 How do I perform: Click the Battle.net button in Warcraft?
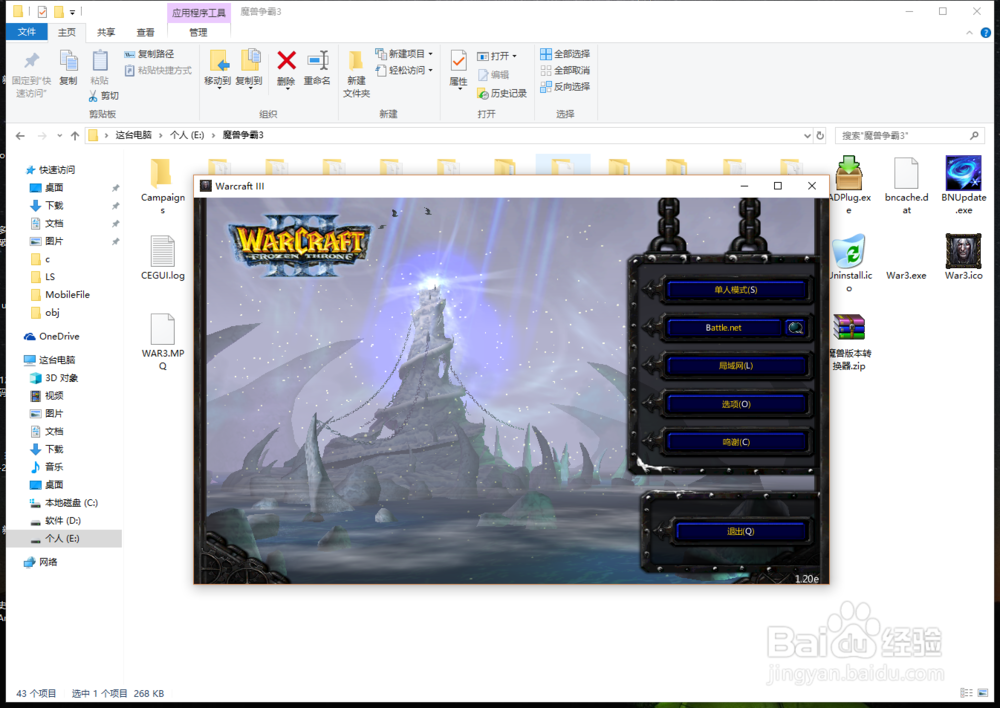pos(724,328)
